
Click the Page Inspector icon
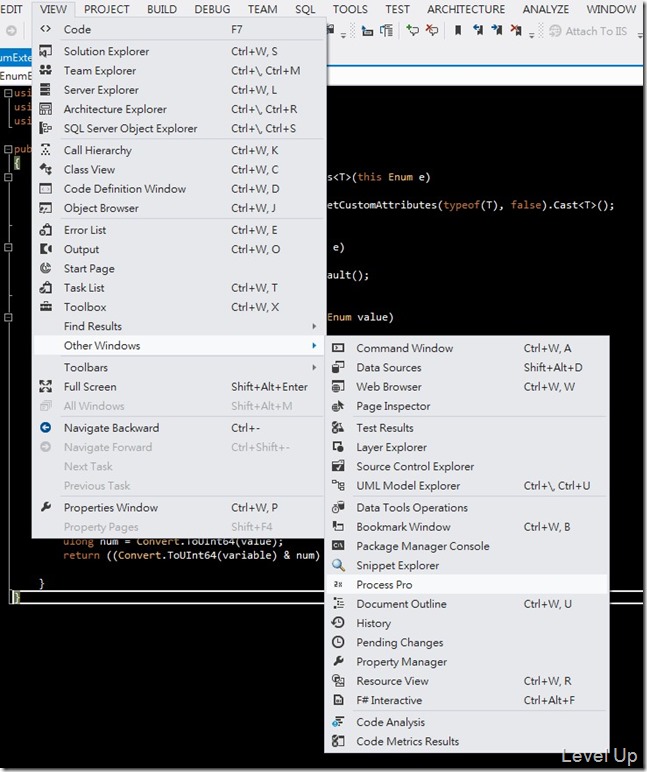[x=338, y=406]
